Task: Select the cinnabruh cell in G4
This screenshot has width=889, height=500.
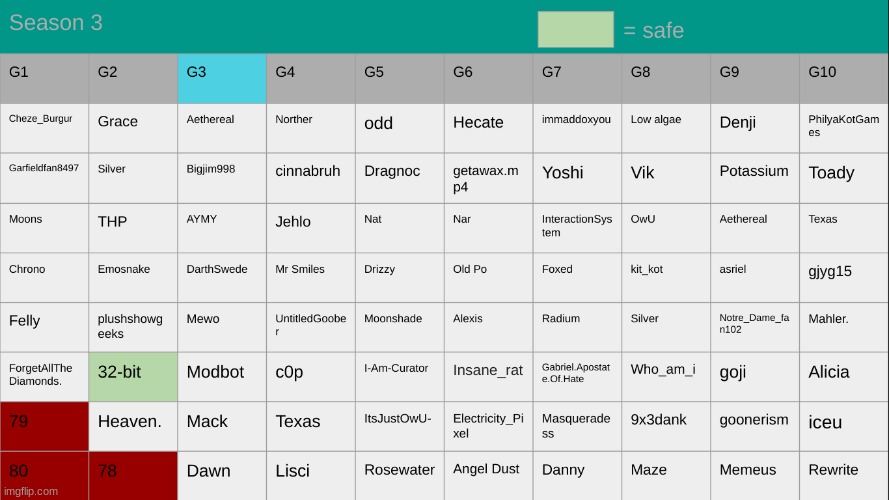Action: (311, 178)
